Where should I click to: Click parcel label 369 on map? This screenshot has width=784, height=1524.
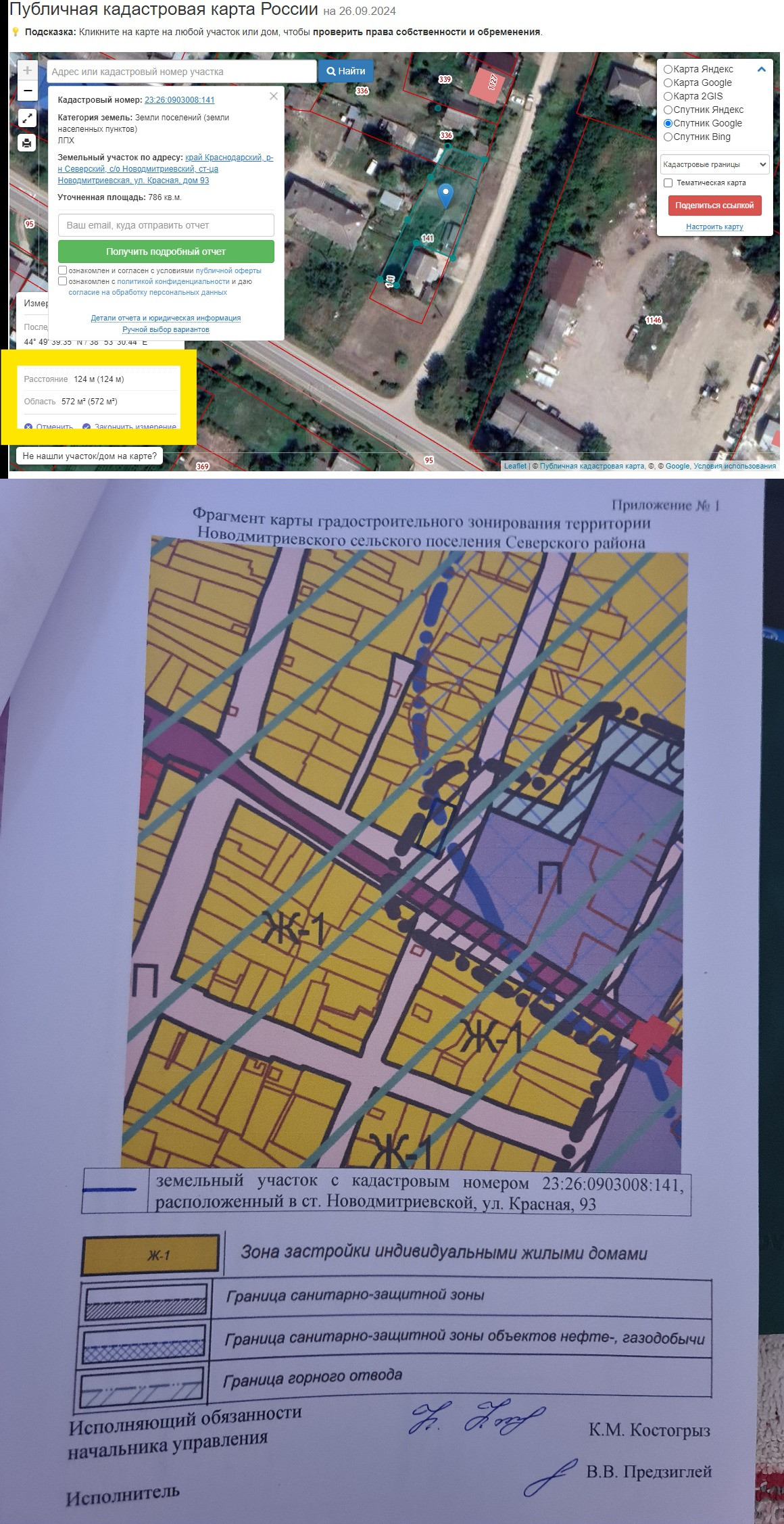coord(203,466)
